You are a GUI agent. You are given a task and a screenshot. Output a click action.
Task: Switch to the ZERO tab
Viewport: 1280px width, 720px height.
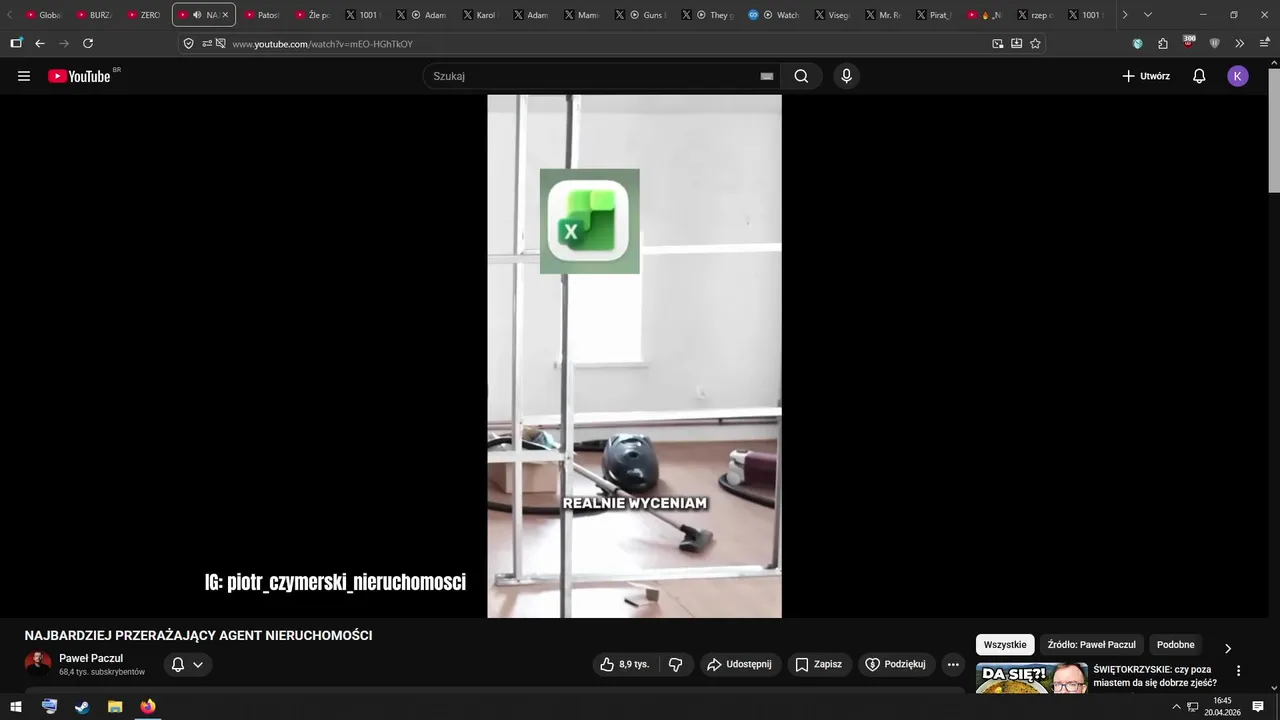tap(145, 15)
